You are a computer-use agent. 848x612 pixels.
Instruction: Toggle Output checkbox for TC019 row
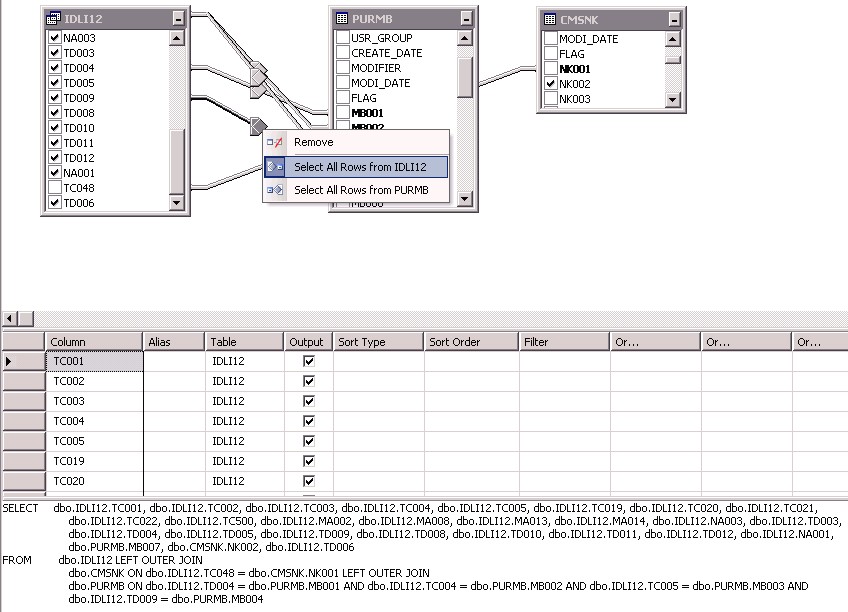pos(309,461)
